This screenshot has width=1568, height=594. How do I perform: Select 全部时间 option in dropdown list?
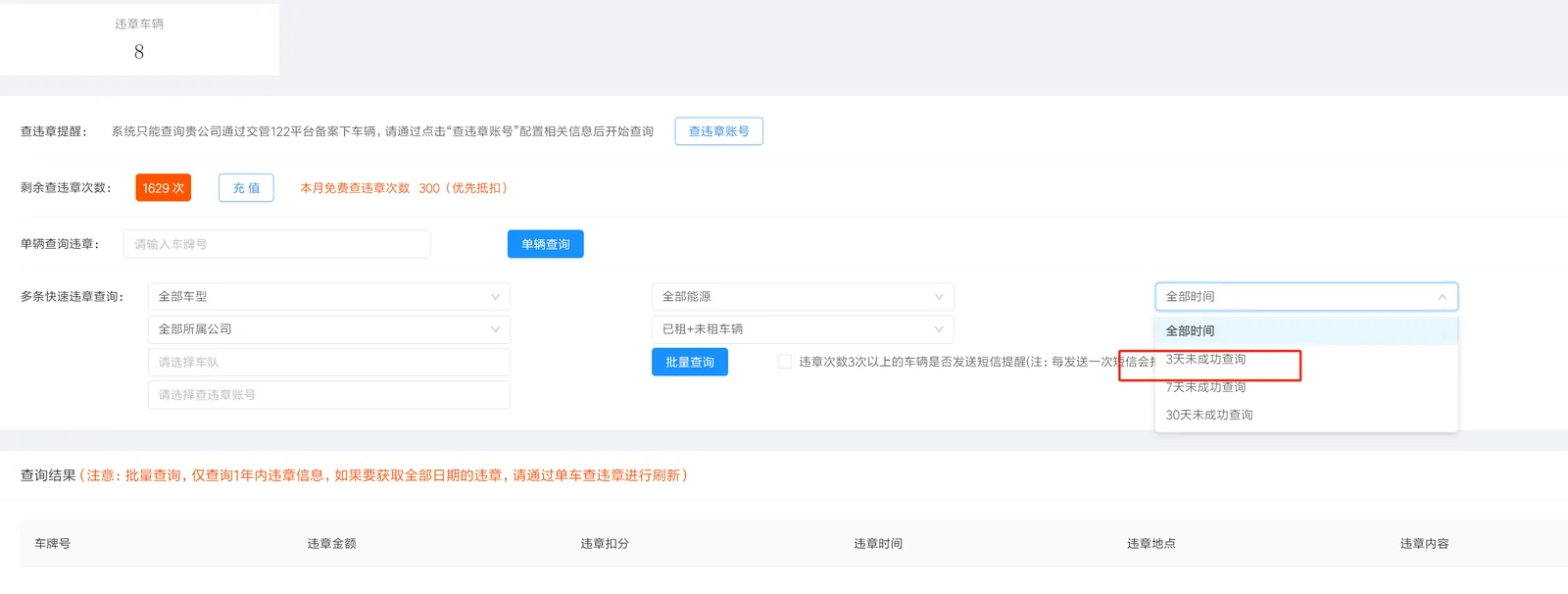click(x=1306, y=331)
